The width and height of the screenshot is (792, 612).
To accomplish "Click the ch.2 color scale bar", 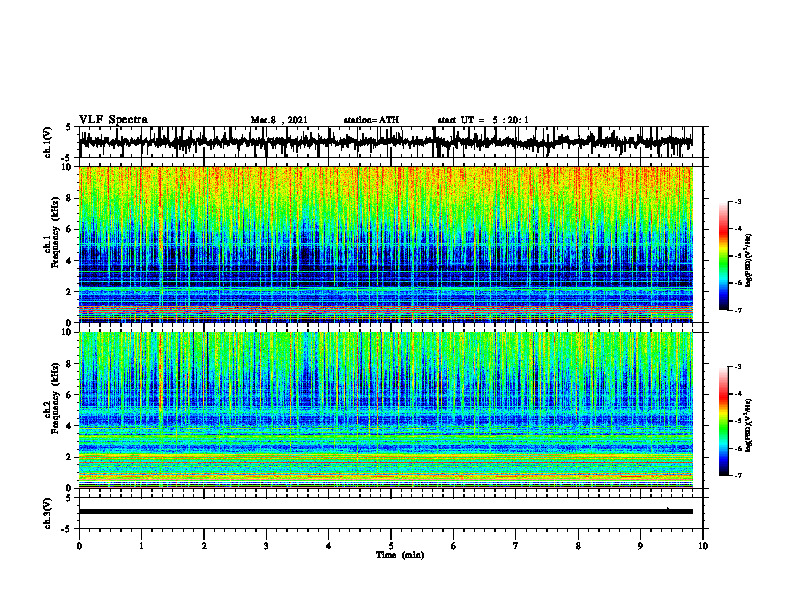I will [724, 421].
